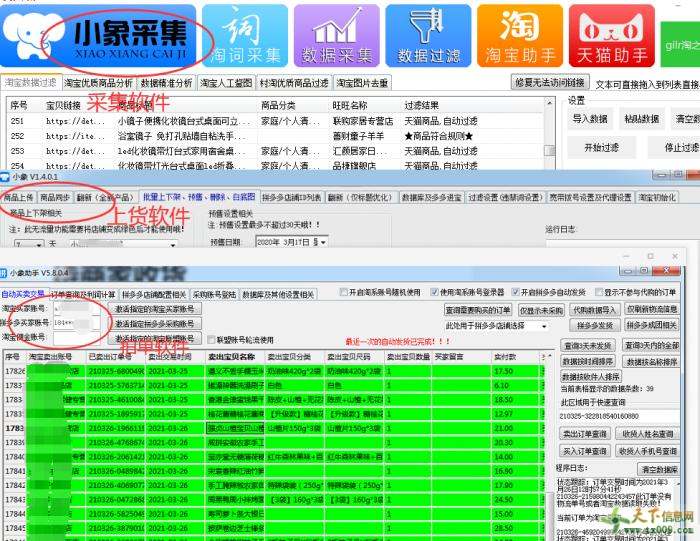This screenshot has height=541, width=700.
Task: Click the 查询需要购买的订单 button
Action: click(x=478, y=310)
